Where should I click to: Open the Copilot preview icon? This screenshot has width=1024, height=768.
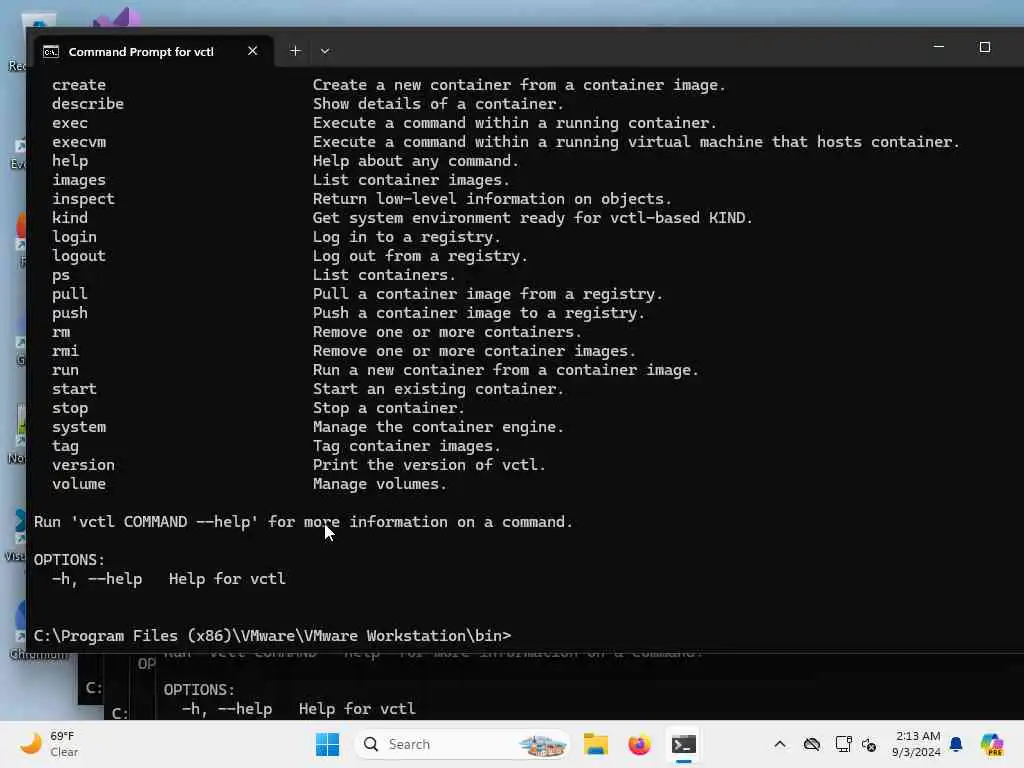tap(991, 744)
